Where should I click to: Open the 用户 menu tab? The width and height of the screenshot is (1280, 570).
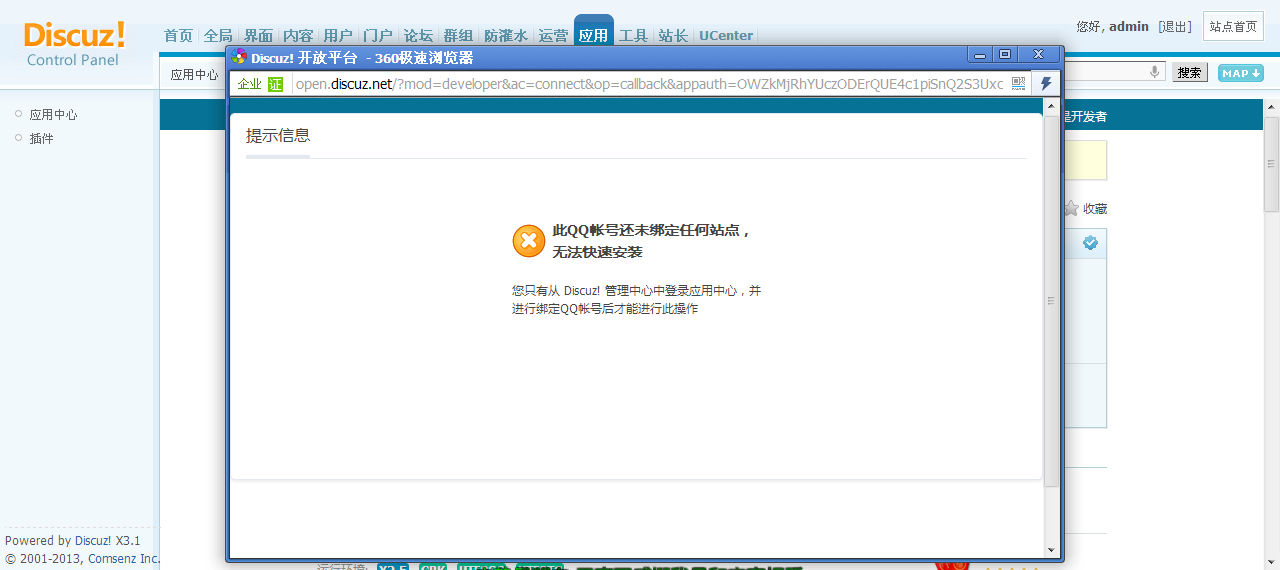tap(338, 35)
